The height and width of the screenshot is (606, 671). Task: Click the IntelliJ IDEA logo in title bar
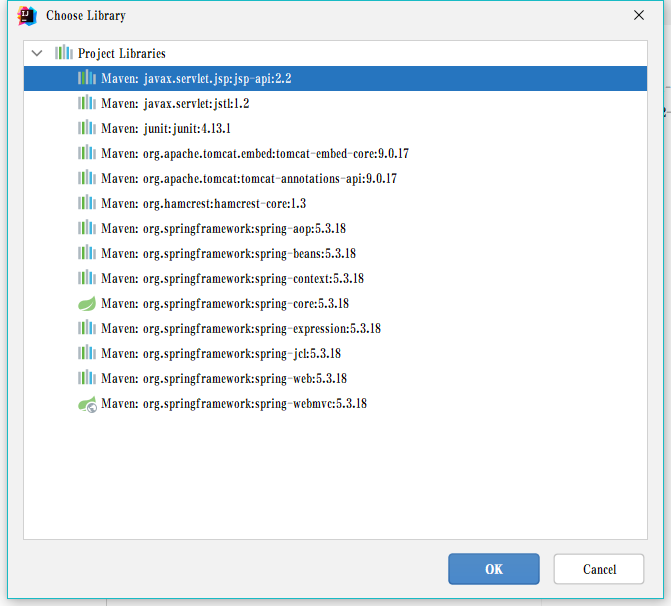[x=27, y=16]
